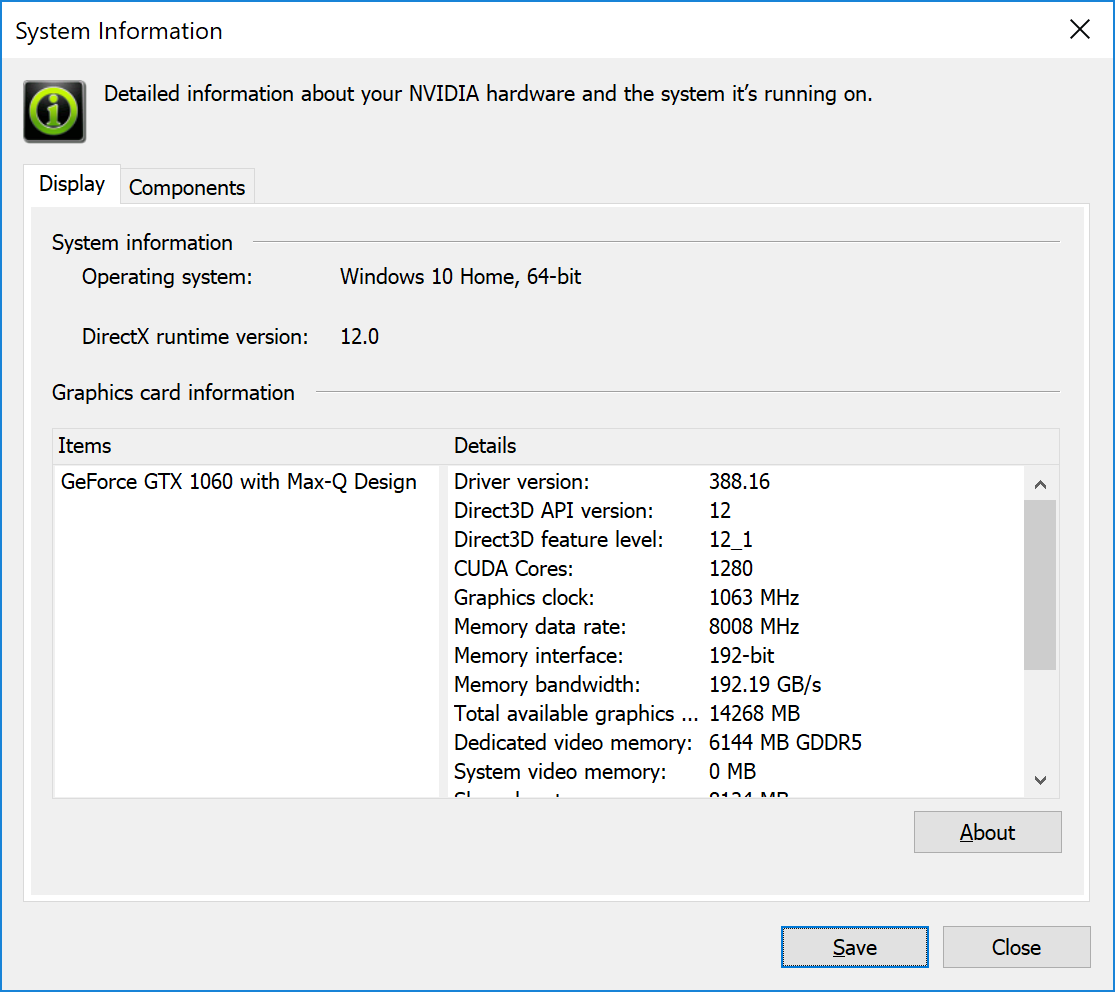Click the 6144 MB GDDR5 value
The image size is (1115, 992).
pos(785,743)
